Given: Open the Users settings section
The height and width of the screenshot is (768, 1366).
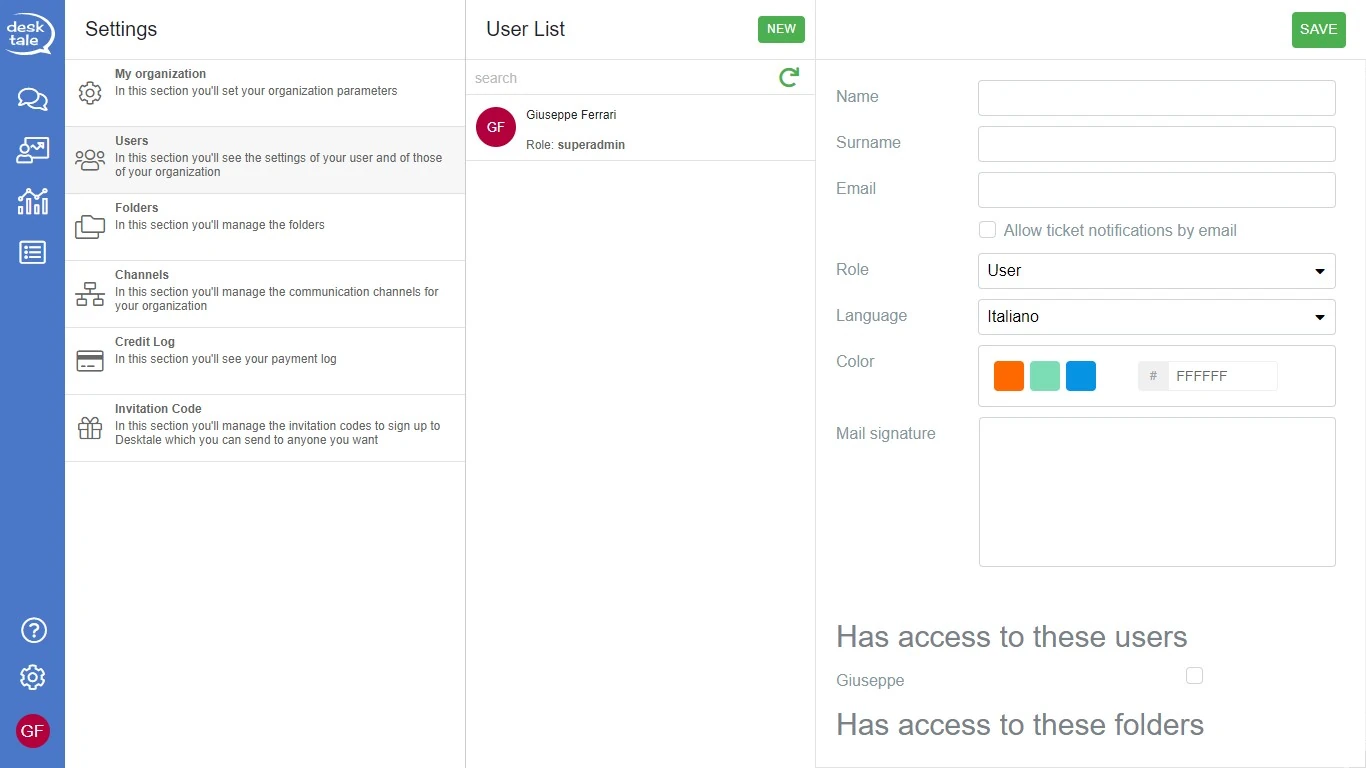Looking at the screenshot, I should coord(265,160).
